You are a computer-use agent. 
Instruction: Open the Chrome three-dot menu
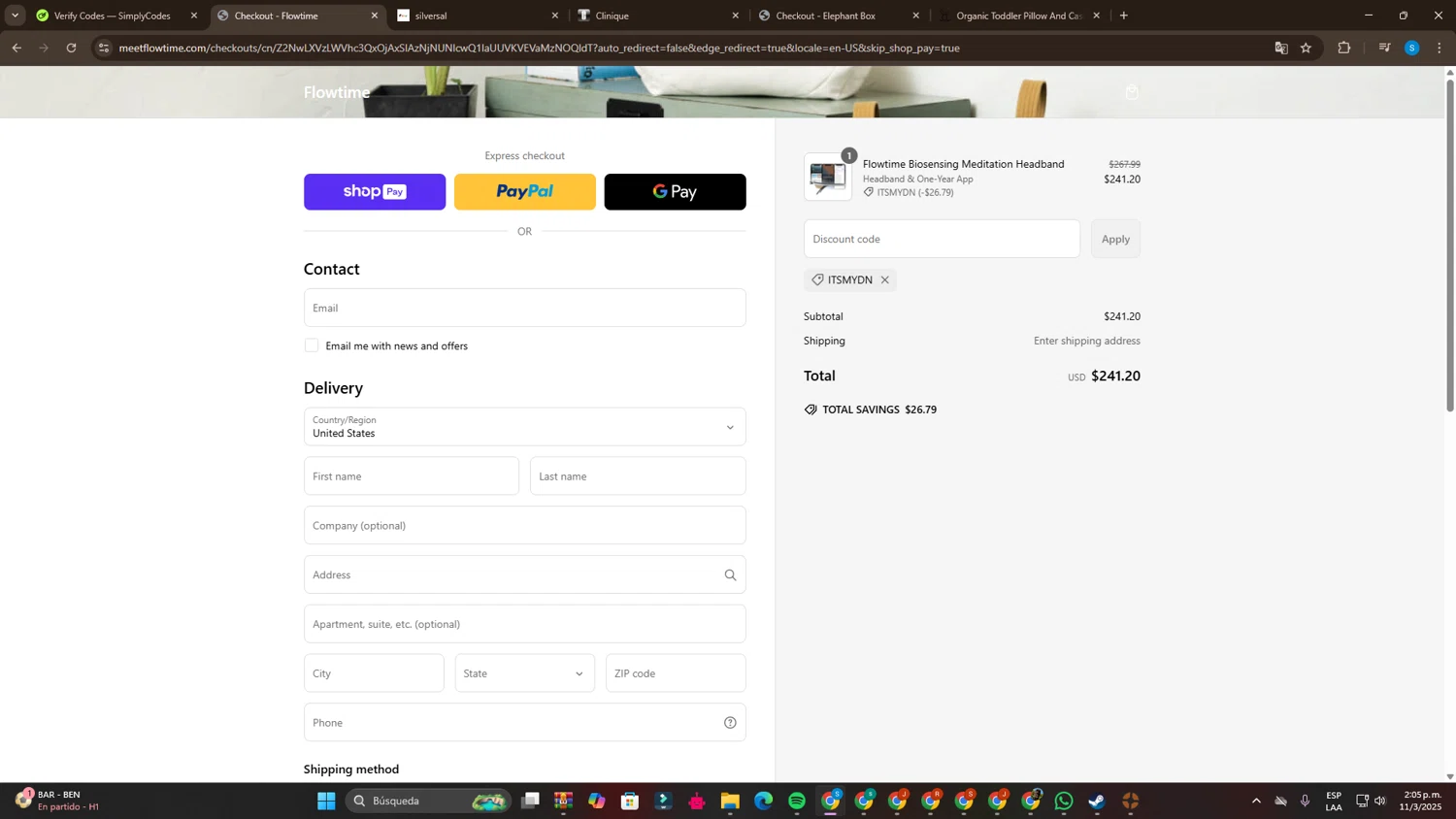click(x=1439, y=48)
